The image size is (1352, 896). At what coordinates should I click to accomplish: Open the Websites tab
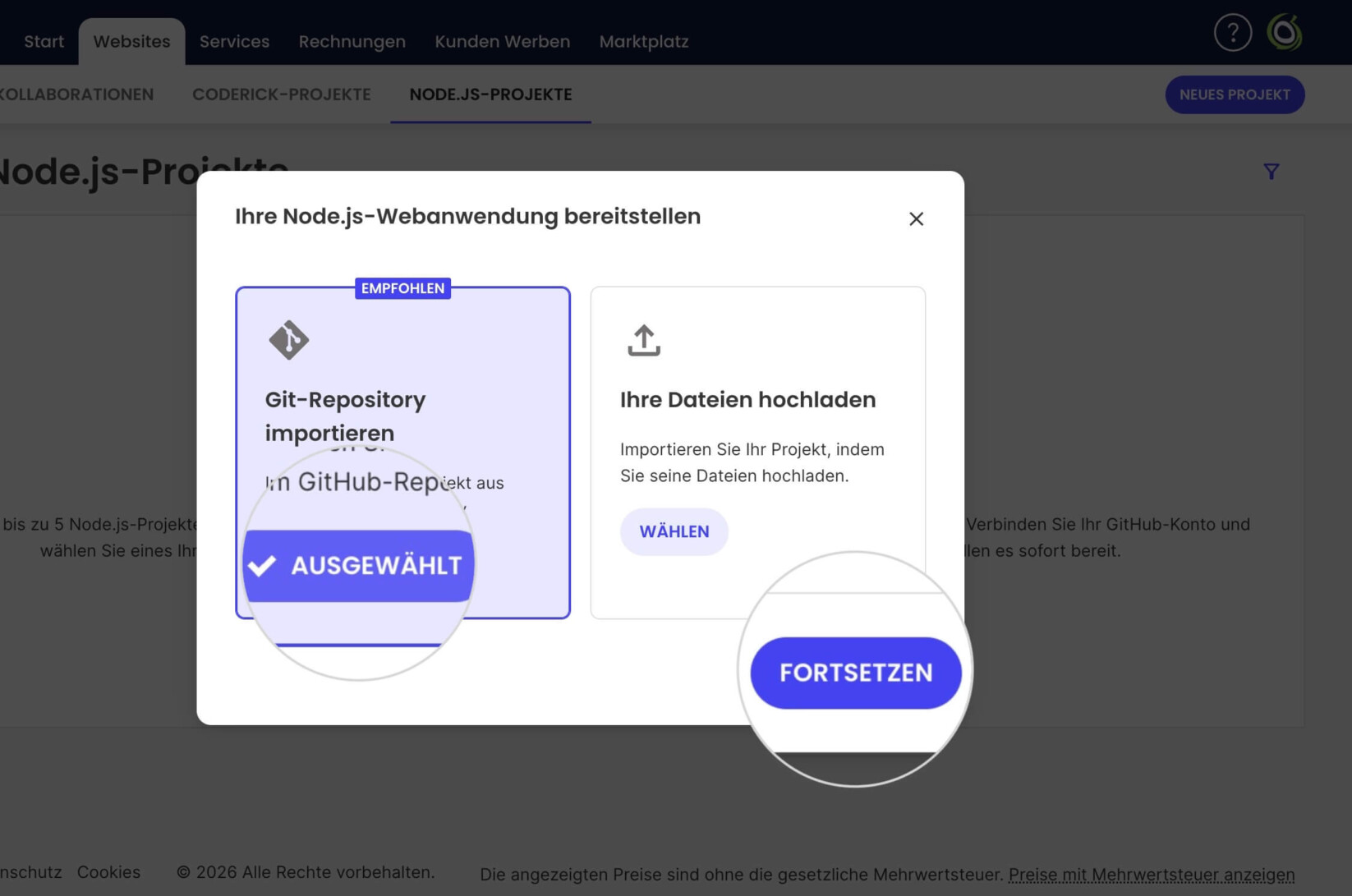coord(131,41)
